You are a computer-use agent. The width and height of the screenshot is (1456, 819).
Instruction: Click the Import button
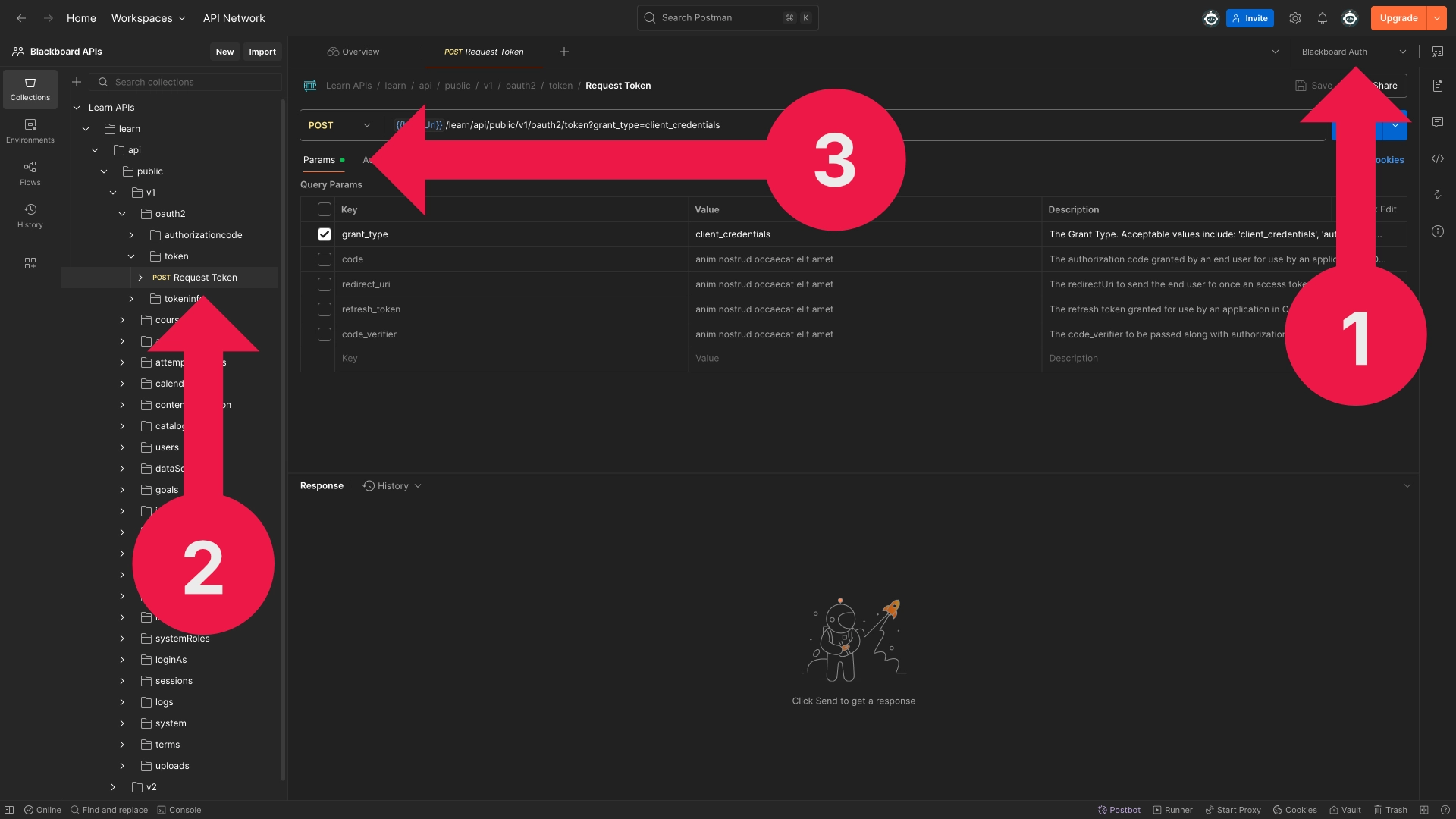pyautogui.click(x=262, y=52)
